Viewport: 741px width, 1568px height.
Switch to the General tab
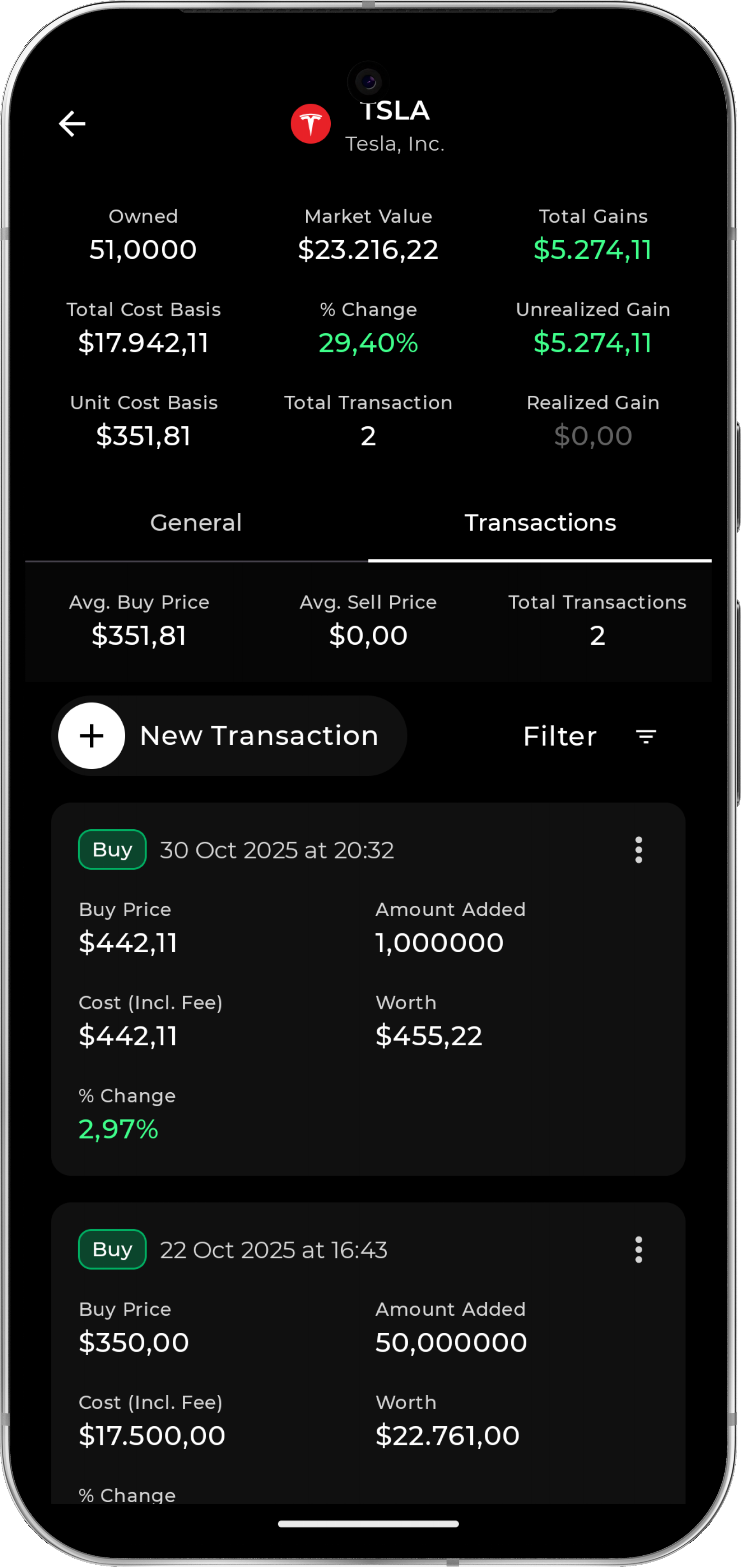(x=196, y=523)
